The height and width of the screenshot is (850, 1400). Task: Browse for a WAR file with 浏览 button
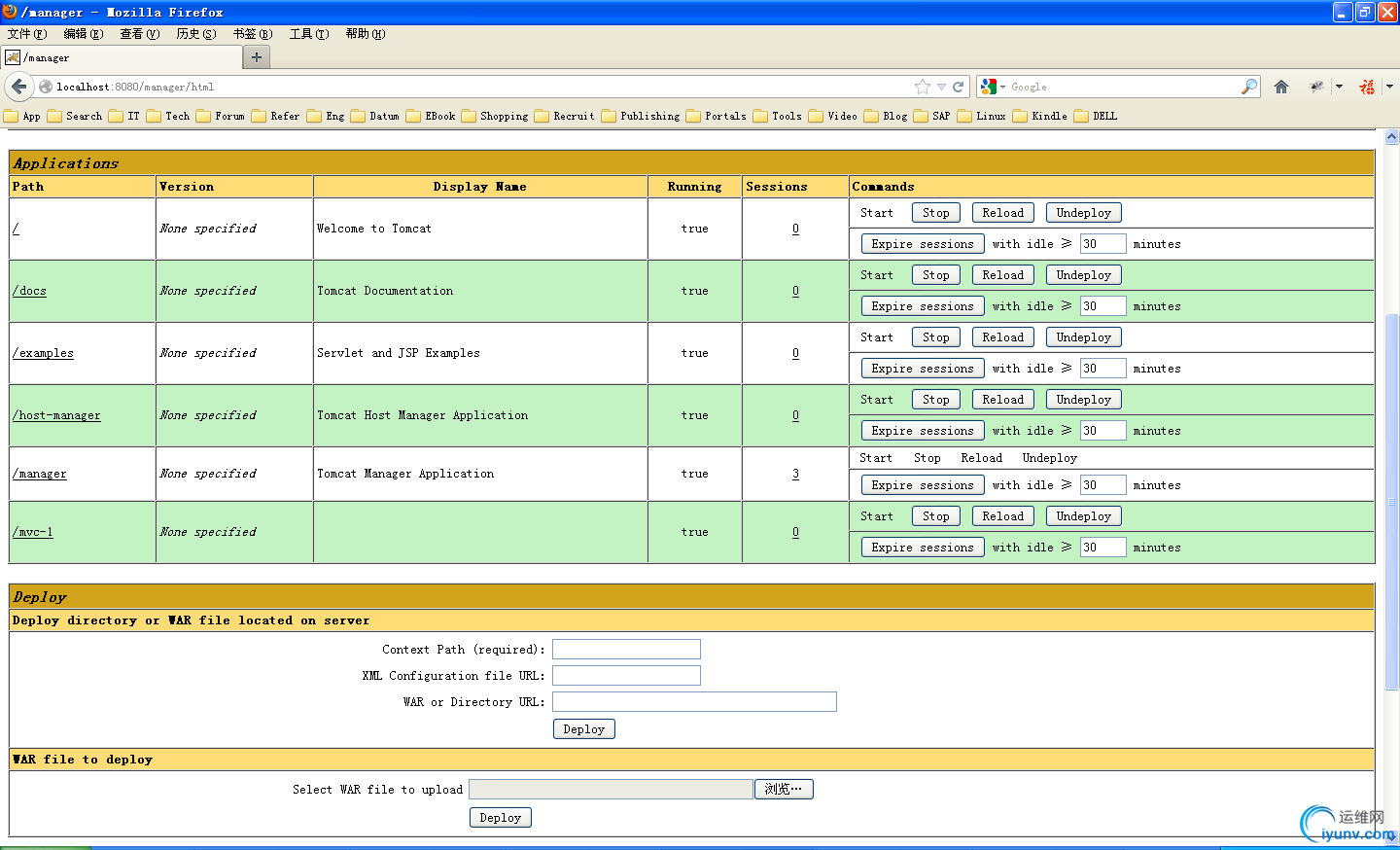(x=784, y=789)
